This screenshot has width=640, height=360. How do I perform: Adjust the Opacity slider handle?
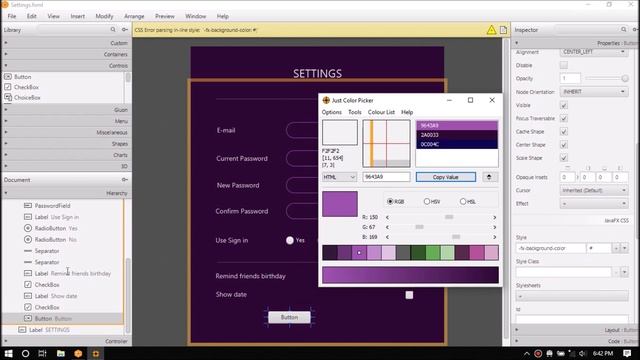(x=625, y=78)
